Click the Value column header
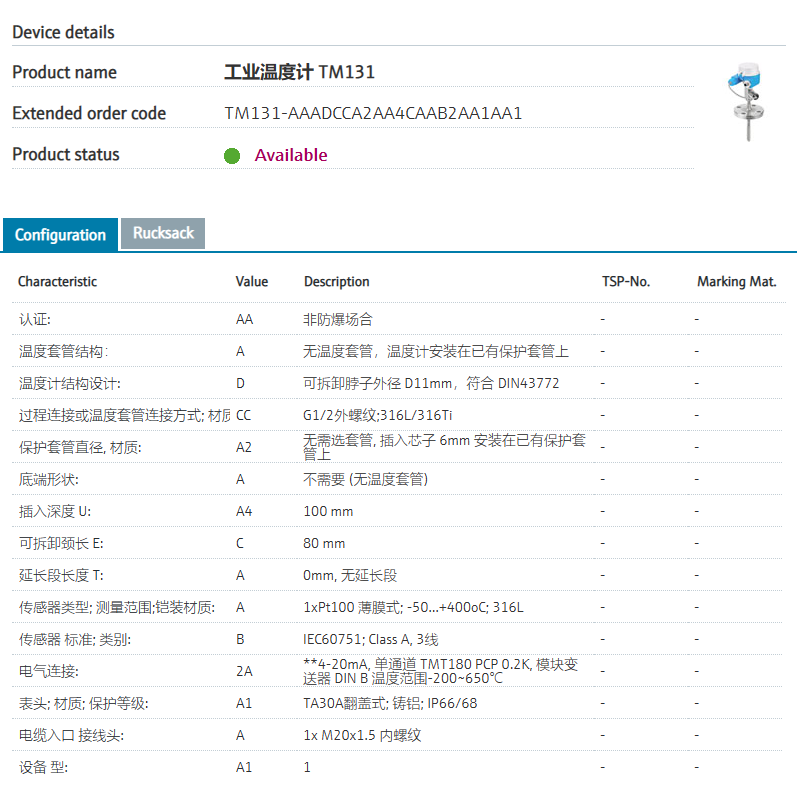 pos(252,282)
